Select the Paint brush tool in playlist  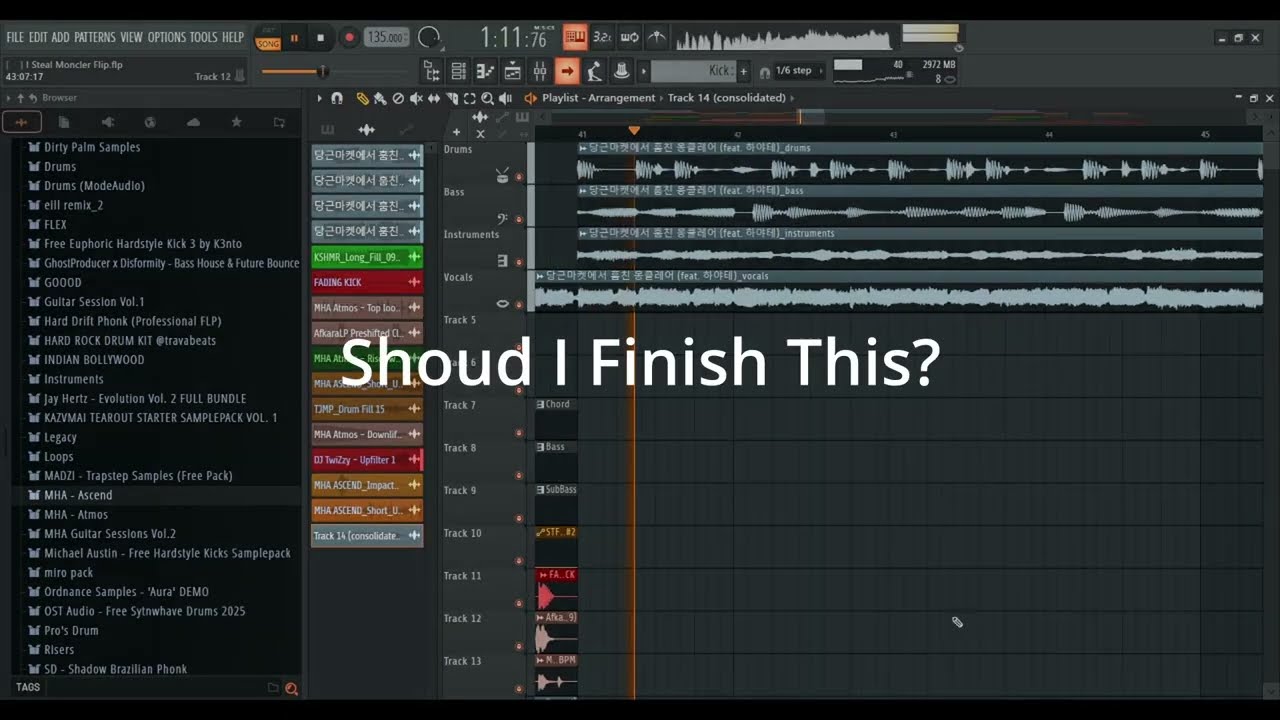pyautogui.click(x=380, y=98)
